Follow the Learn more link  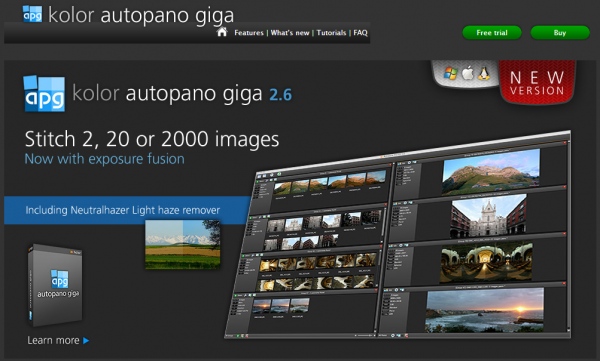coord(53,340)
